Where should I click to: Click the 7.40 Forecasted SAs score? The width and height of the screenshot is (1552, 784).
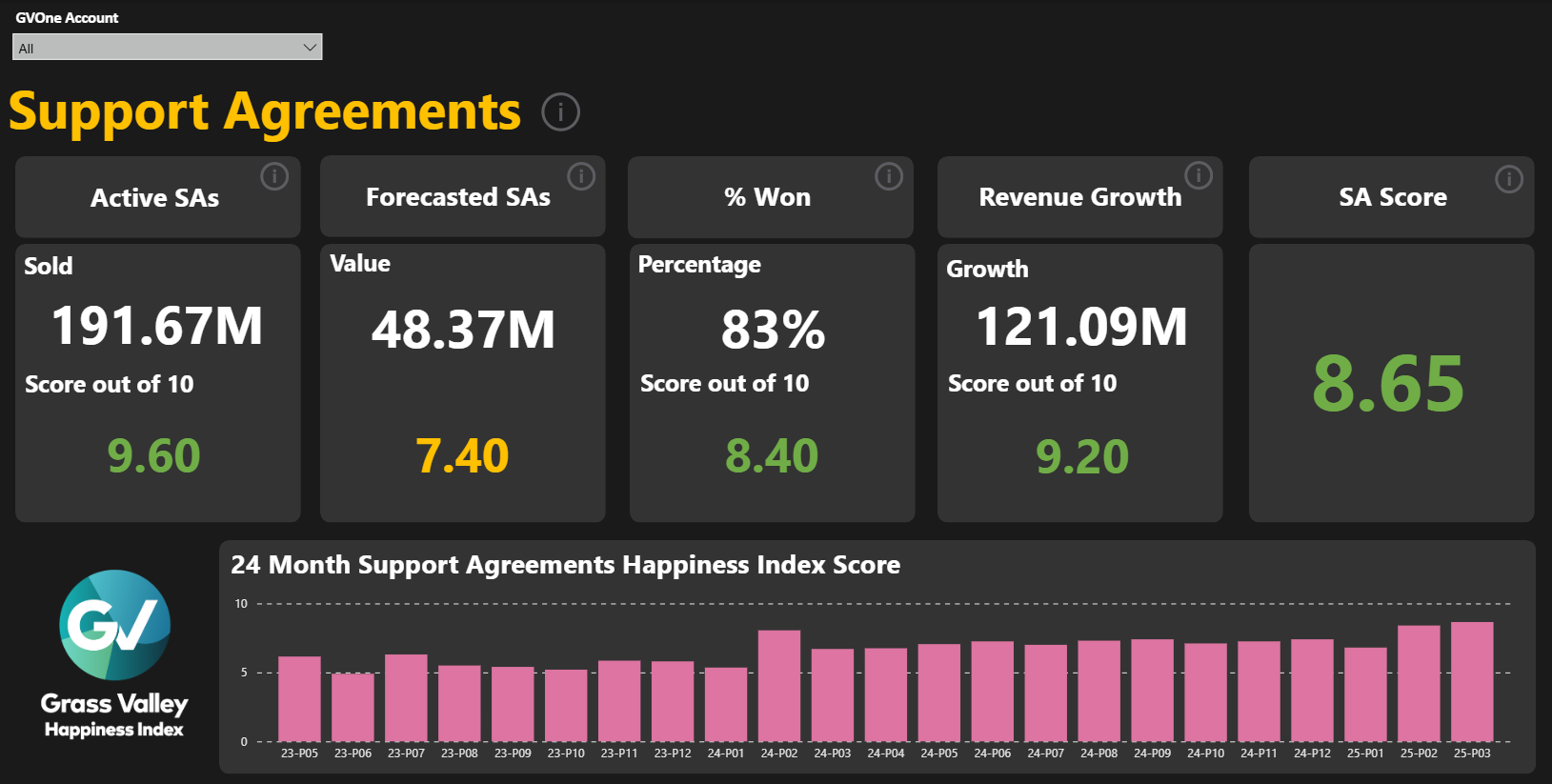[463, 455]
